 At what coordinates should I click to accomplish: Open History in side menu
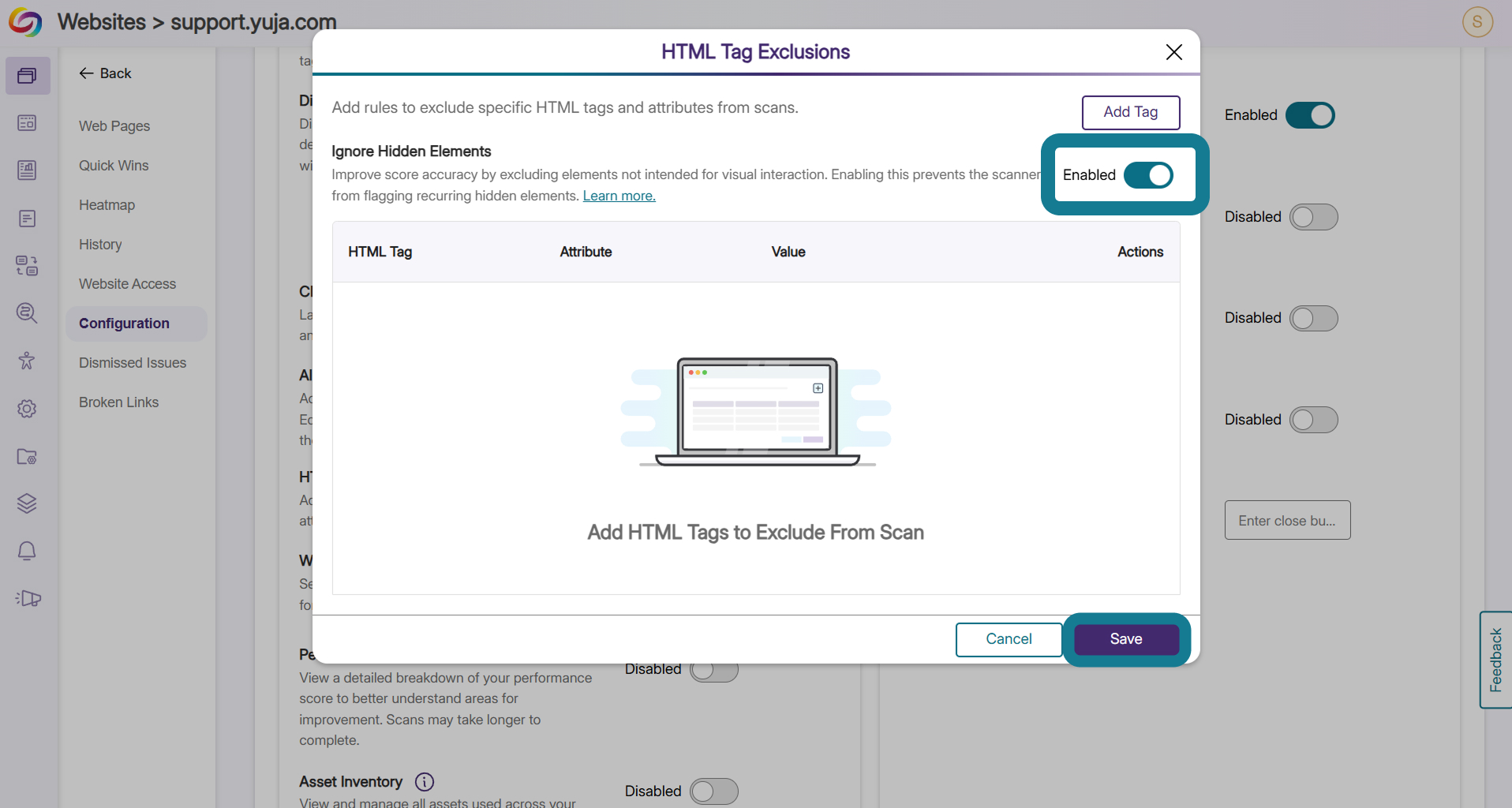pyautogui.click(x=100, y=245)
